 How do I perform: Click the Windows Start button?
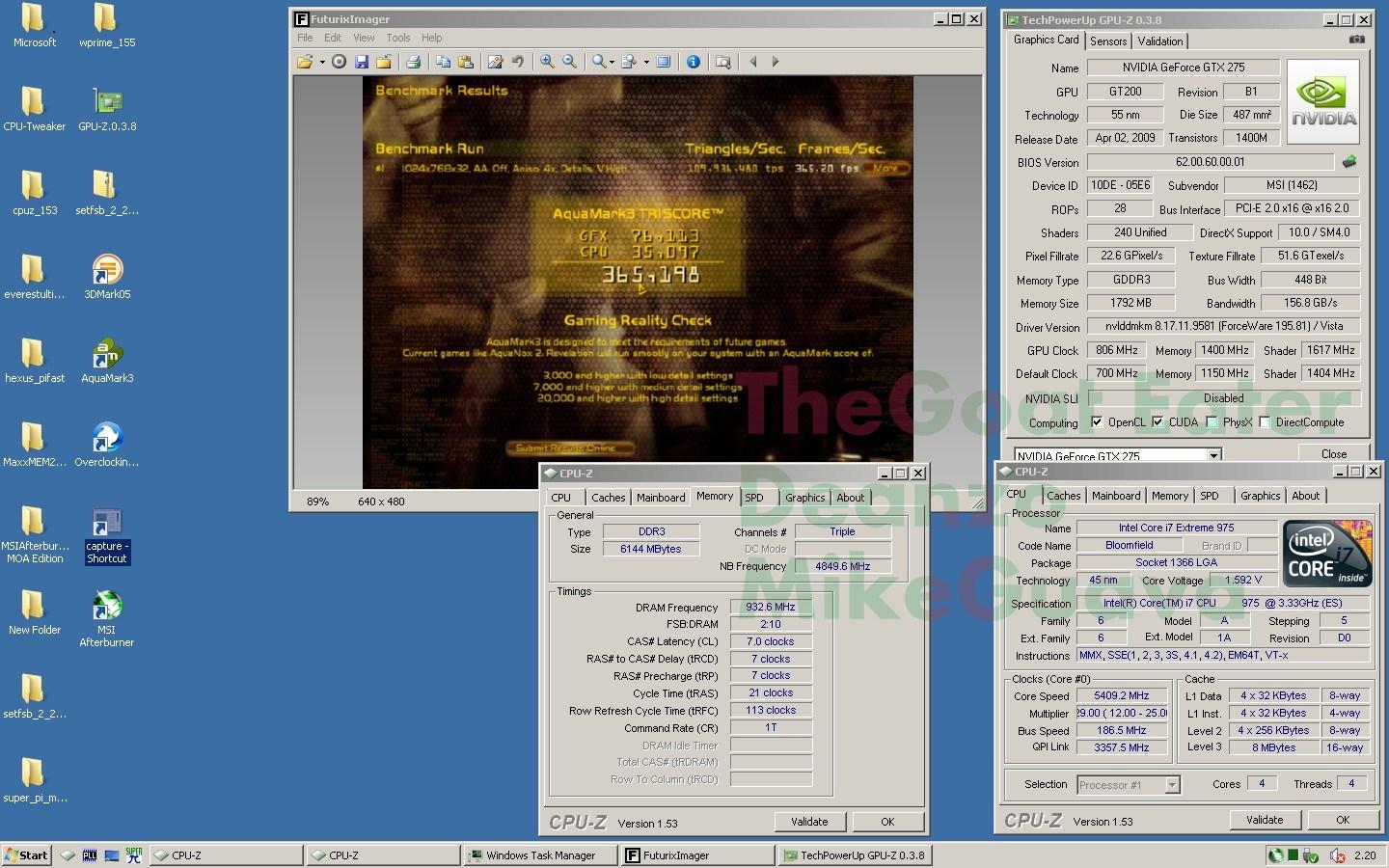pyautogui.click(x=27, y=855)
